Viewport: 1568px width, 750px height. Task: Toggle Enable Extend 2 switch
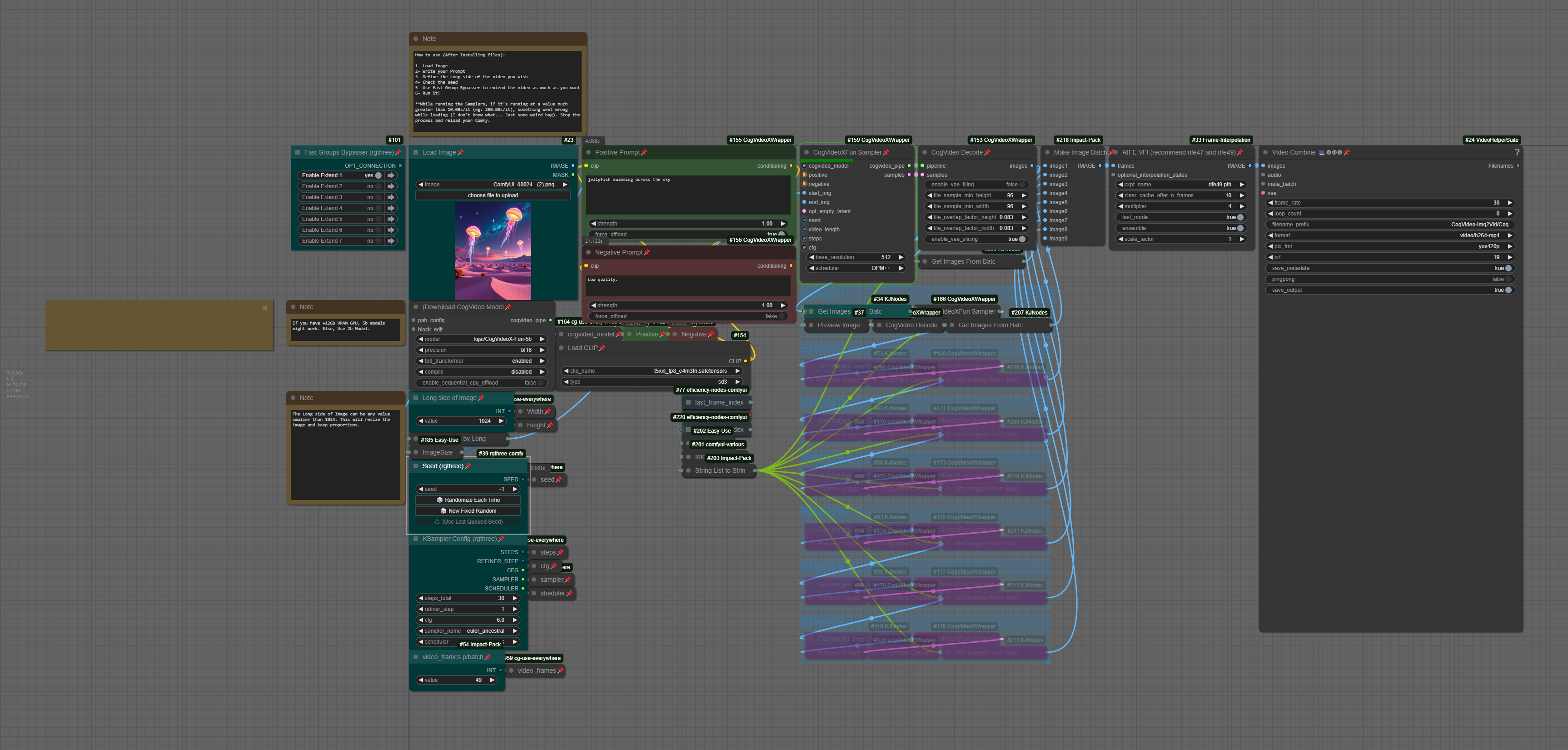378,186
